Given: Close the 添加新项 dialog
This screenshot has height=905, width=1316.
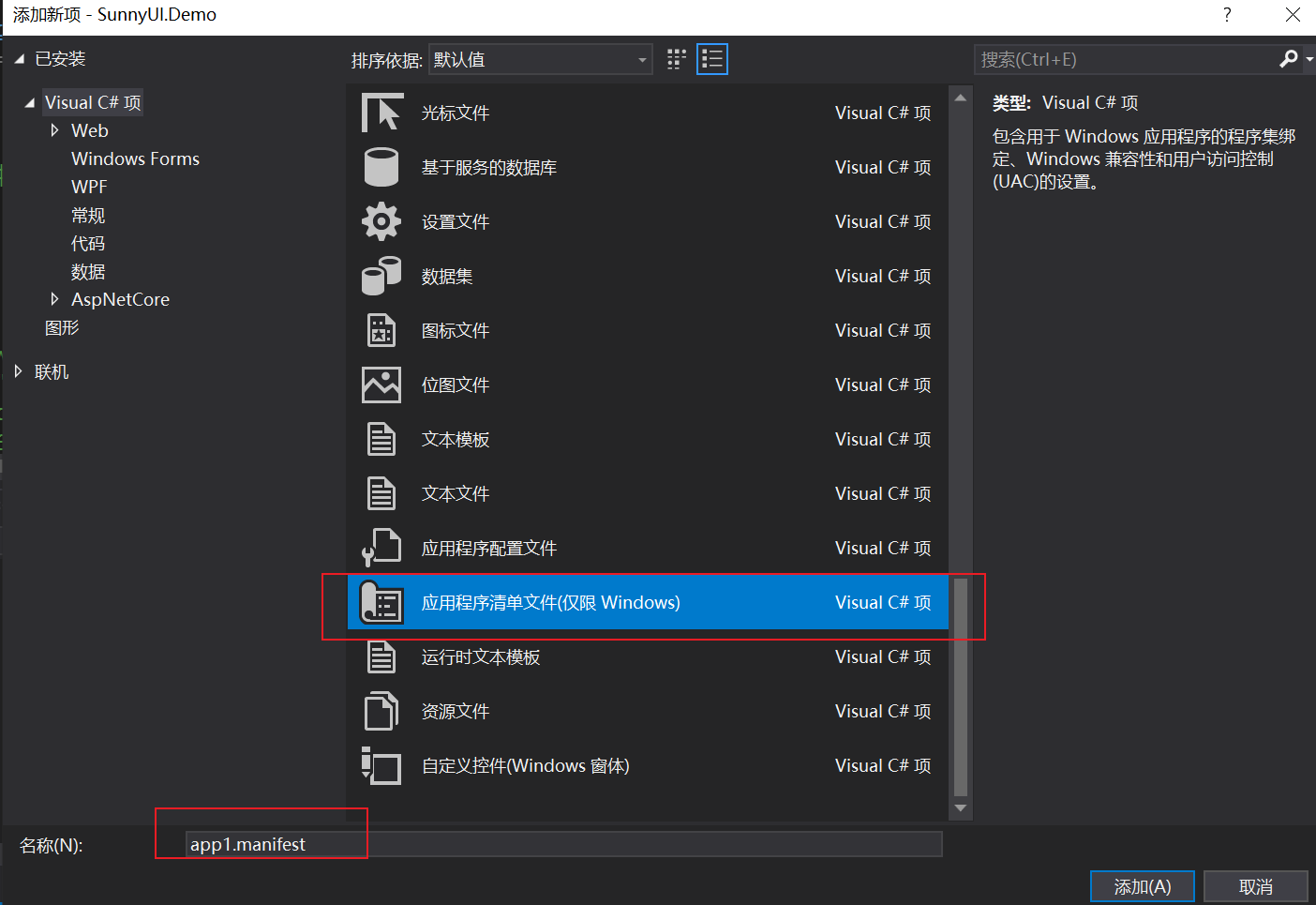Looking at the screenshot, I should (x=1293, y=14).
